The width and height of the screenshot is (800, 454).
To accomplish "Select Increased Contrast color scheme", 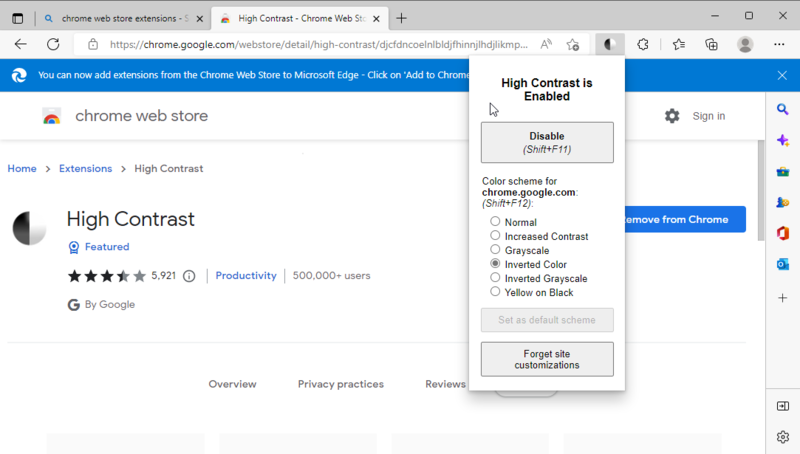I will [495, 235].
